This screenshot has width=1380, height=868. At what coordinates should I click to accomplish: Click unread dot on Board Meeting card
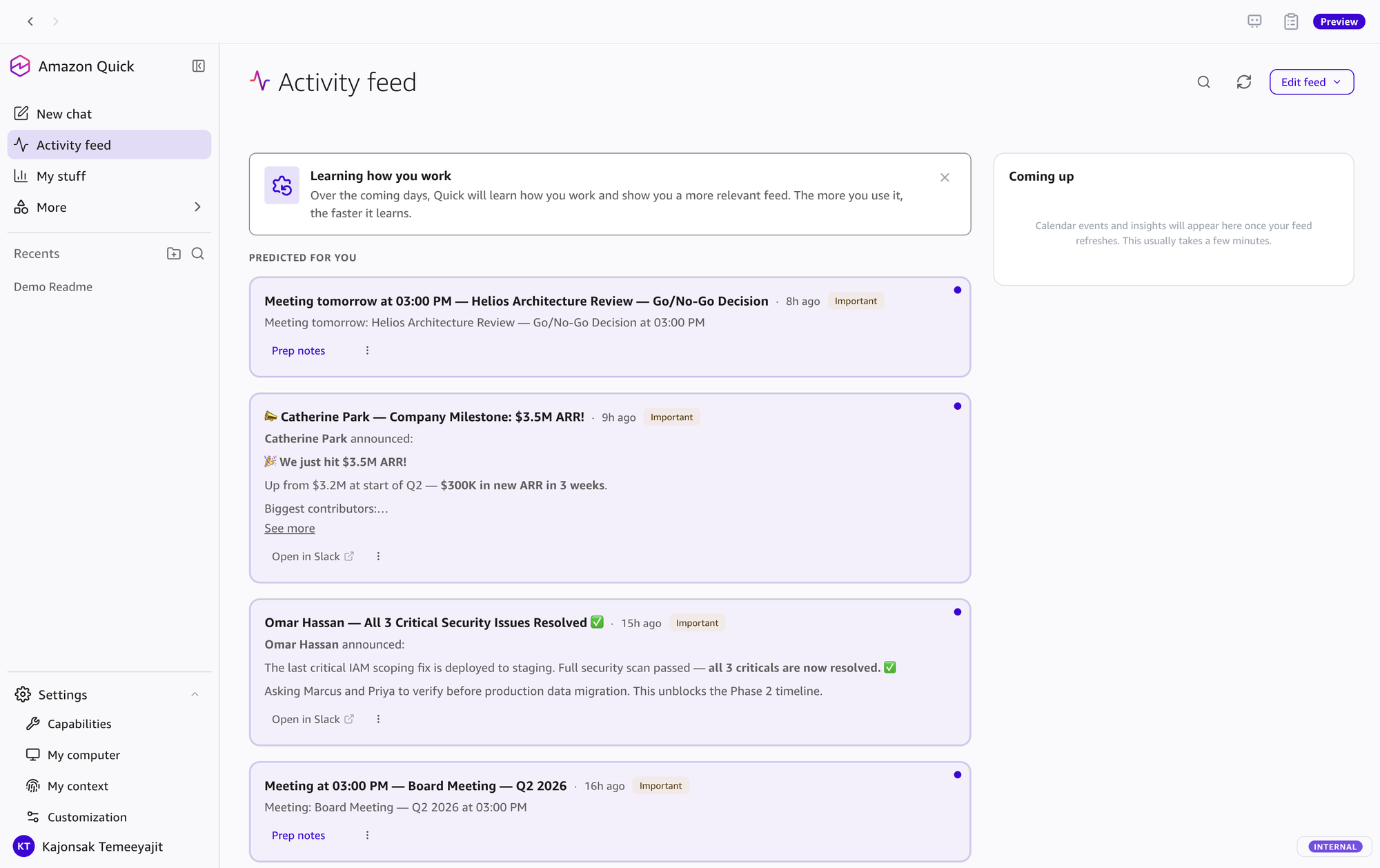click(x=957, y=774)
